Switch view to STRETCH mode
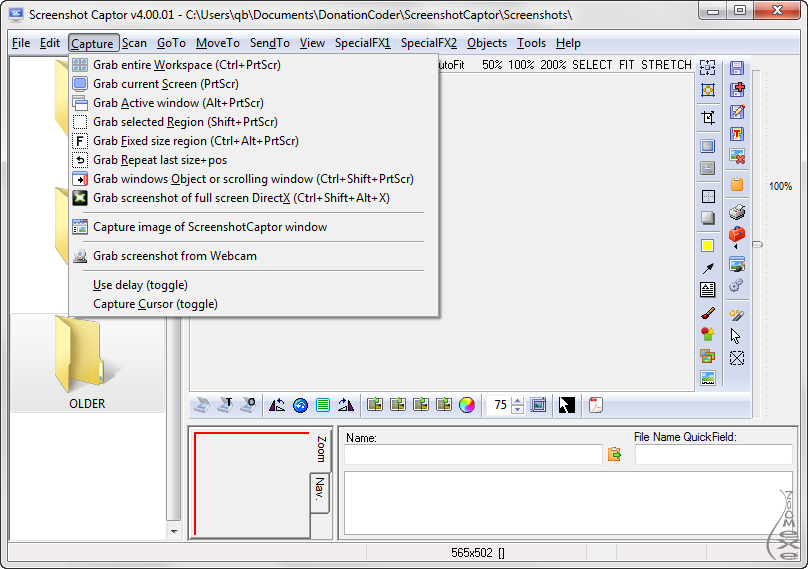808x569 pixels. (666, 65)
